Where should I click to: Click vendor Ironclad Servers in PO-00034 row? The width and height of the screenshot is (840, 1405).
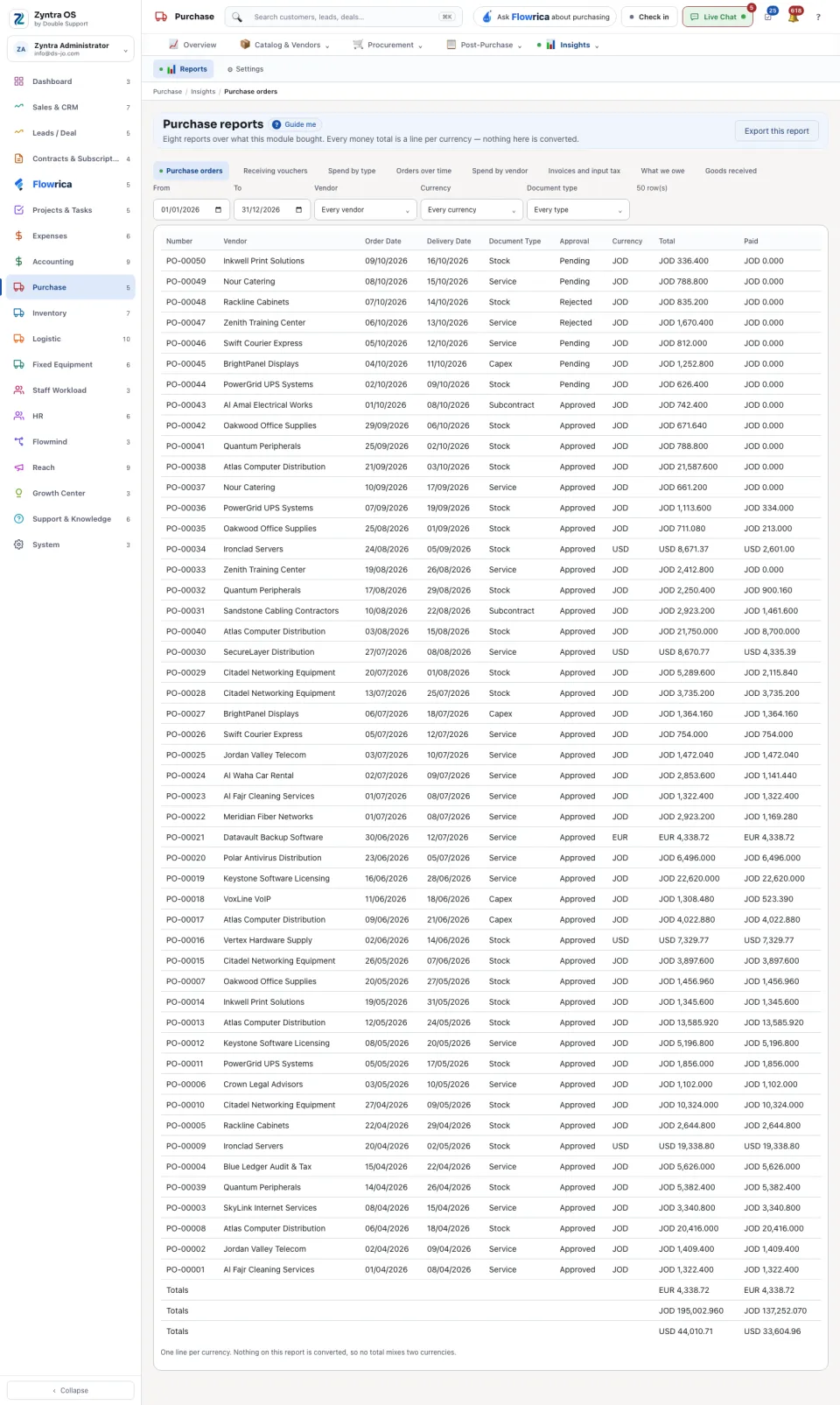coord(253,550)
